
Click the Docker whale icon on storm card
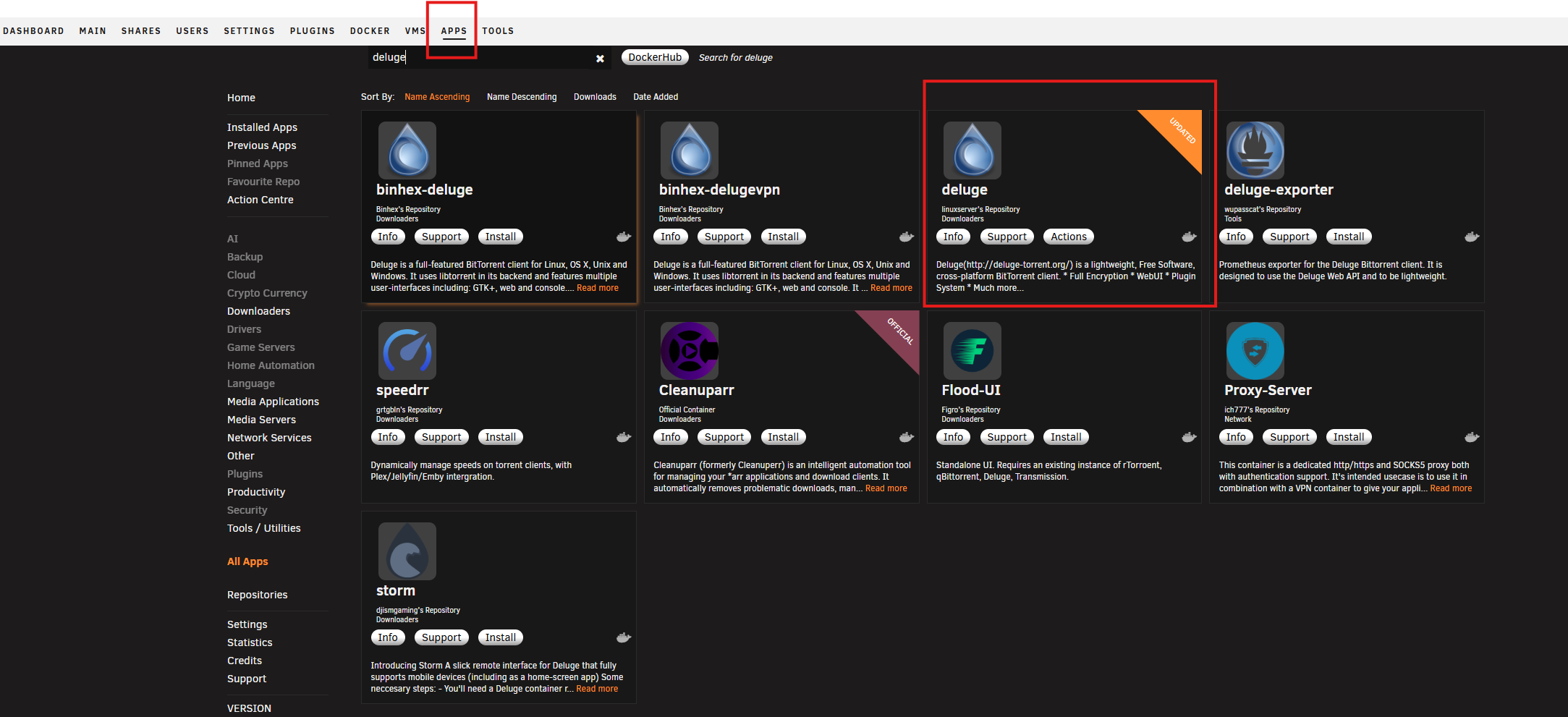[x=624, y=637]
